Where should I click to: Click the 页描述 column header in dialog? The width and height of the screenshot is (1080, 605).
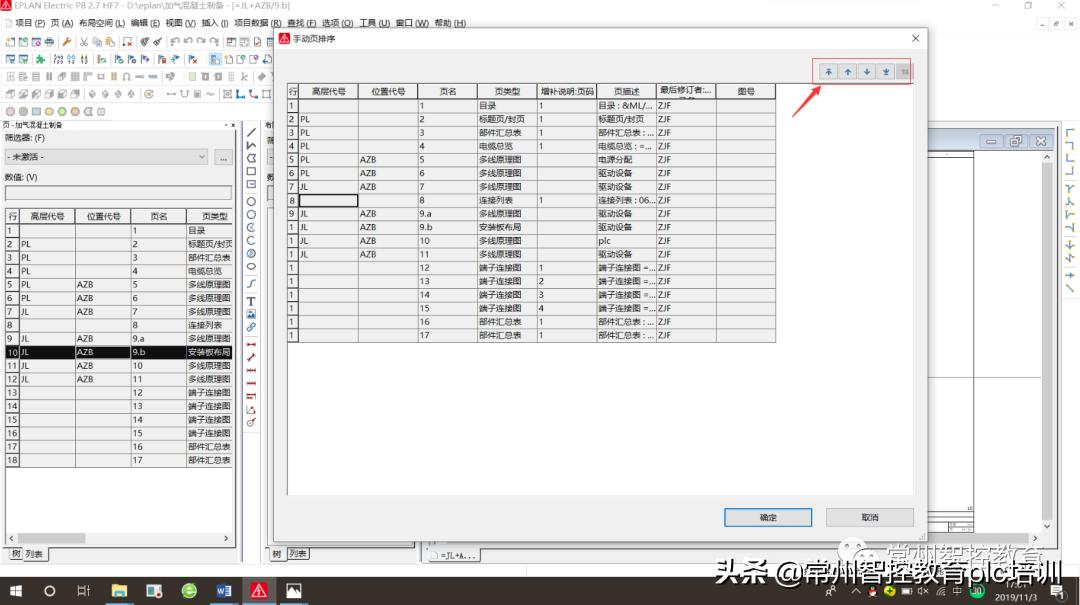coord(626,91)
